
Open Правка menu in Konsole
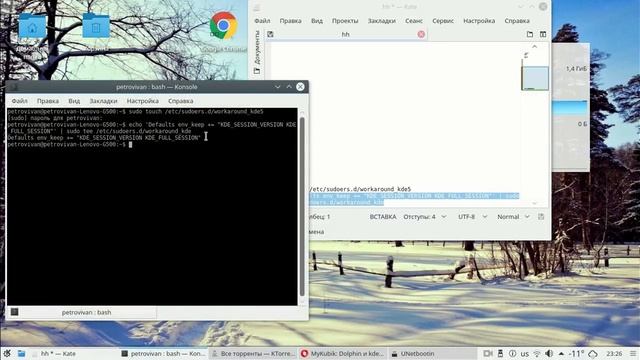pos(48,101)
